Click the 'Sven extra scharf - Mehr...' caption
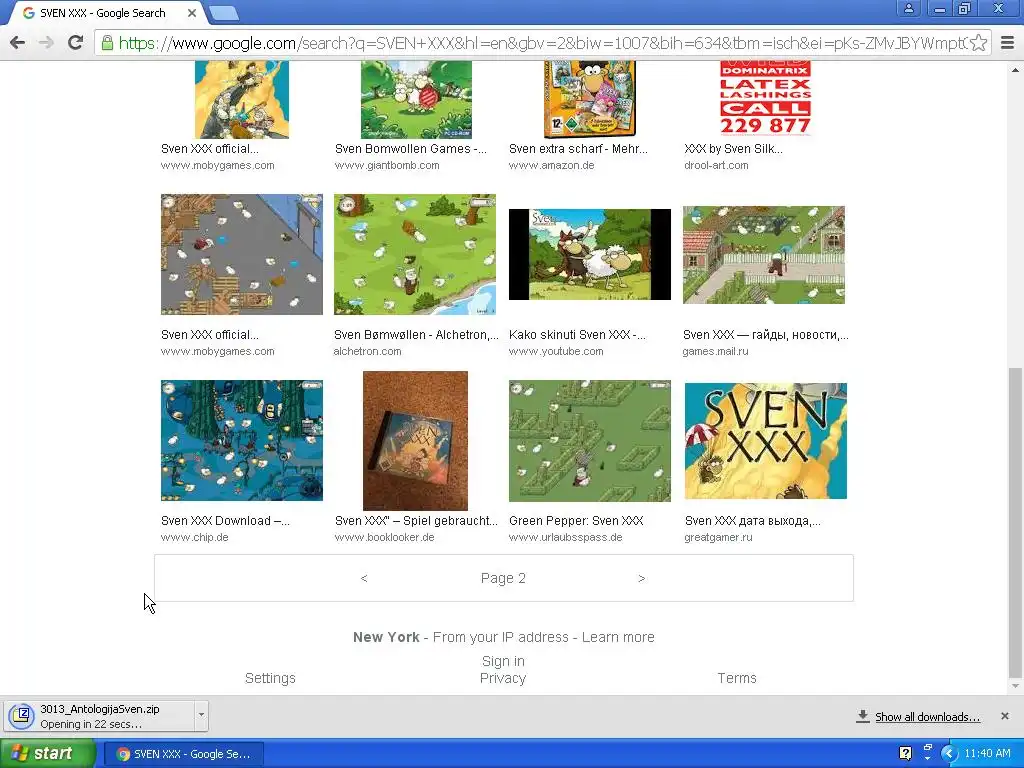This screenshot has width=1024, height=768. click(578, 149)
